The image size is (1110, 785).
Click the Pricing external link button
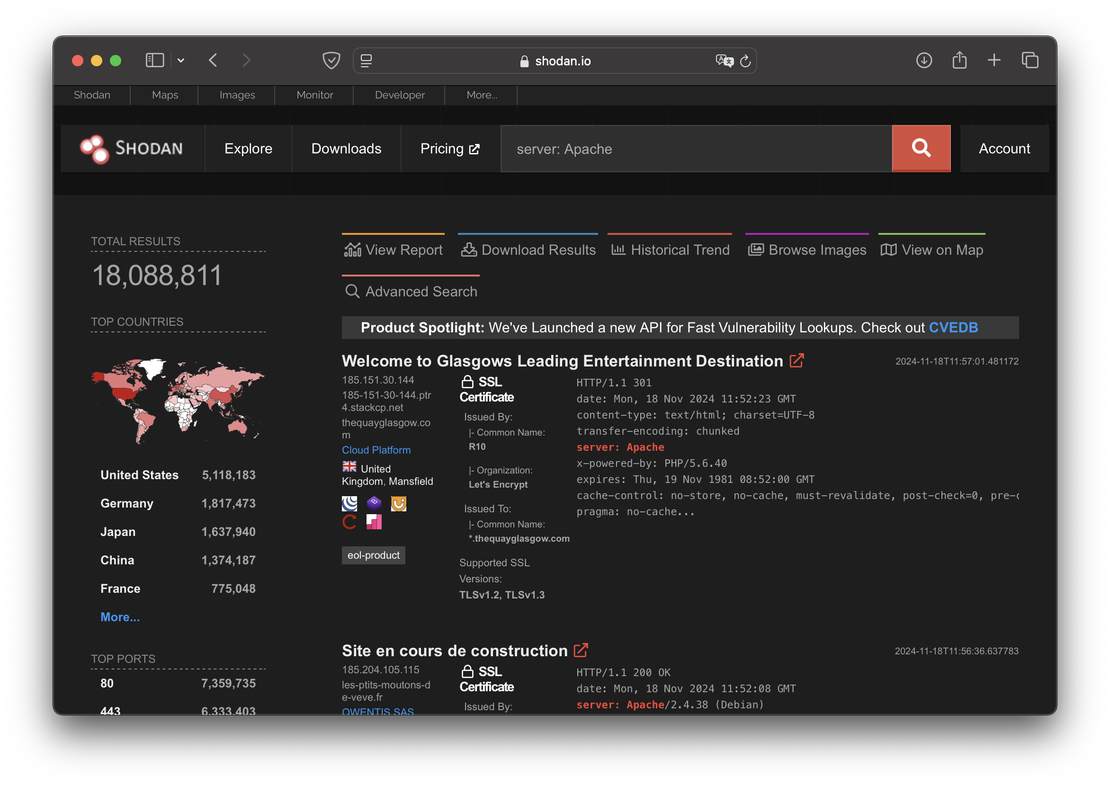pos(449,148)
